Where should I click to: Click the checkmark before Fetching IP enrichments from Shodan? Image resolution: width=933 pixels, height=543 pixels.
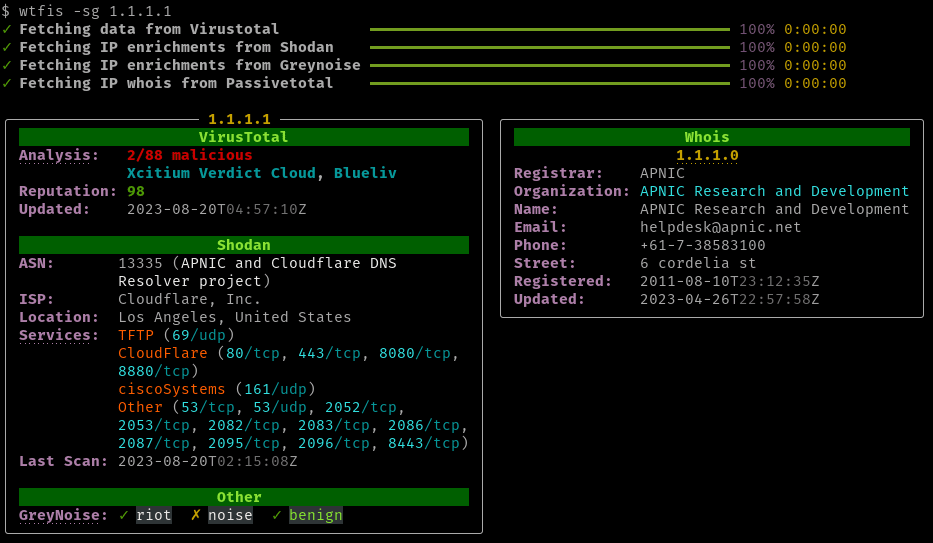point(7,47)
